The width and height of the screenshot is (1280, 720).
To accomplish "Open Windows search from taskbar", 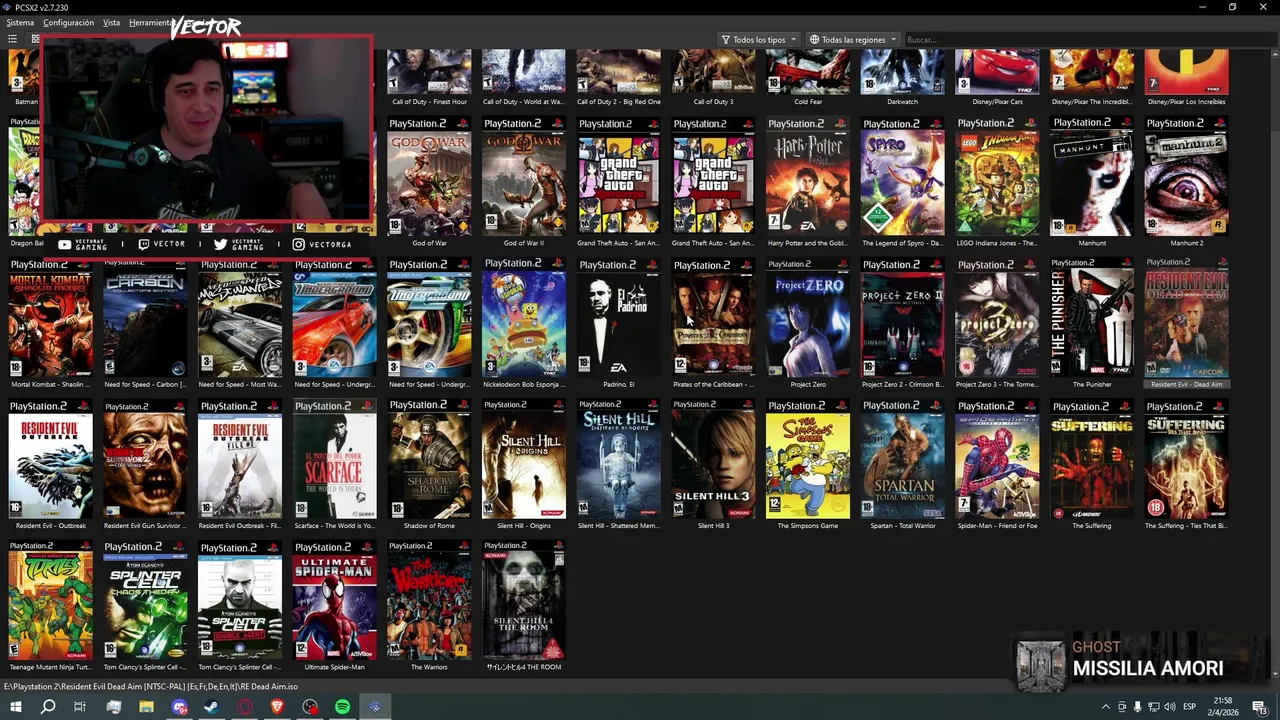I will (x=48, y=707).
